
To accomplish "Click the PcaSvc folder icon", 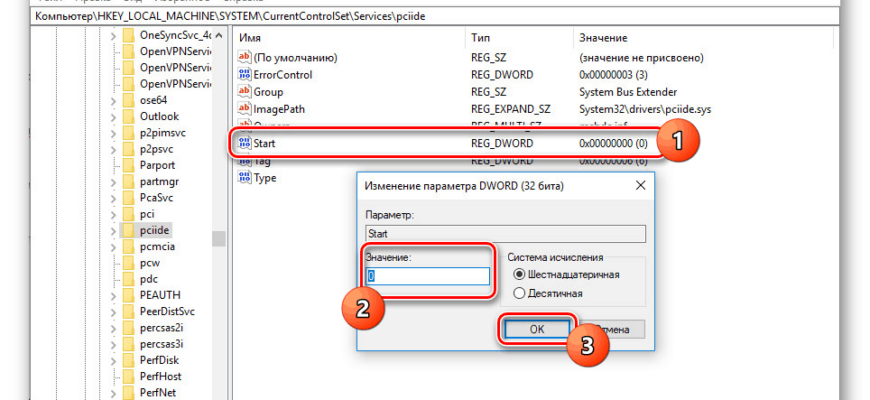I will coord(129,198).
